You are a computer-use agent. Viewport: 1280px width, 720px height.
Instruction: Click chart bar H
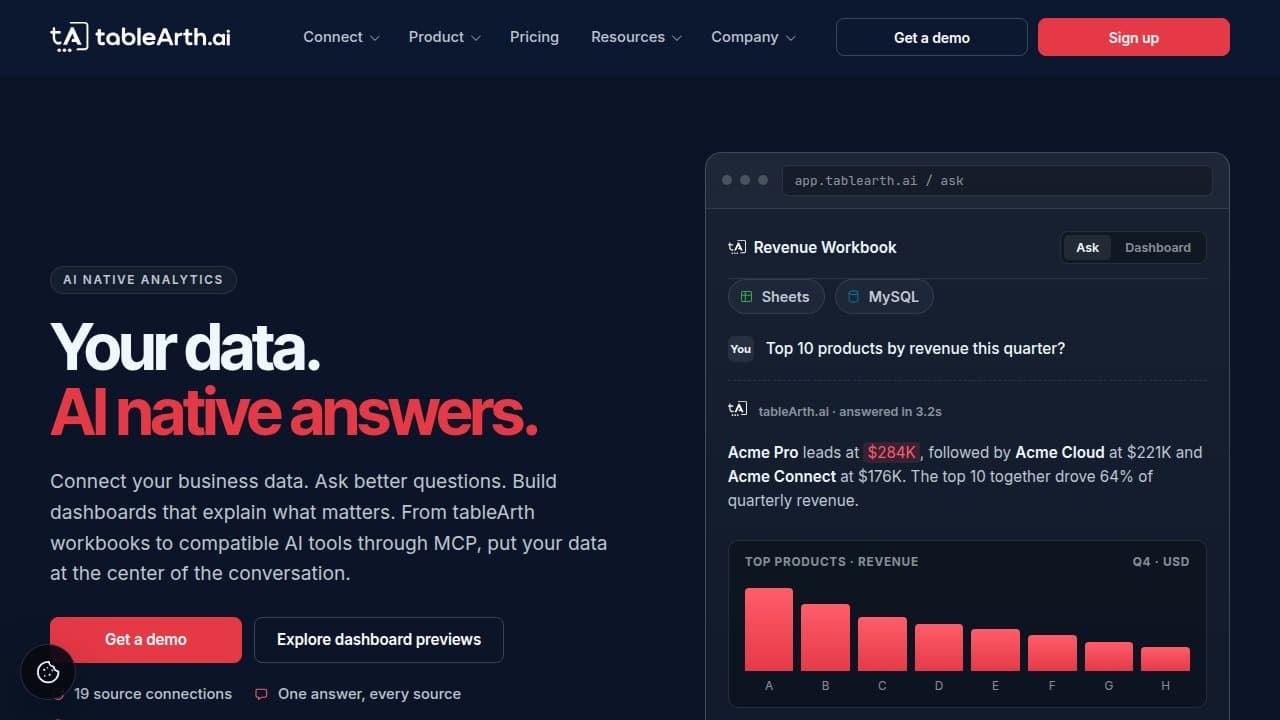coord(1165,659)
